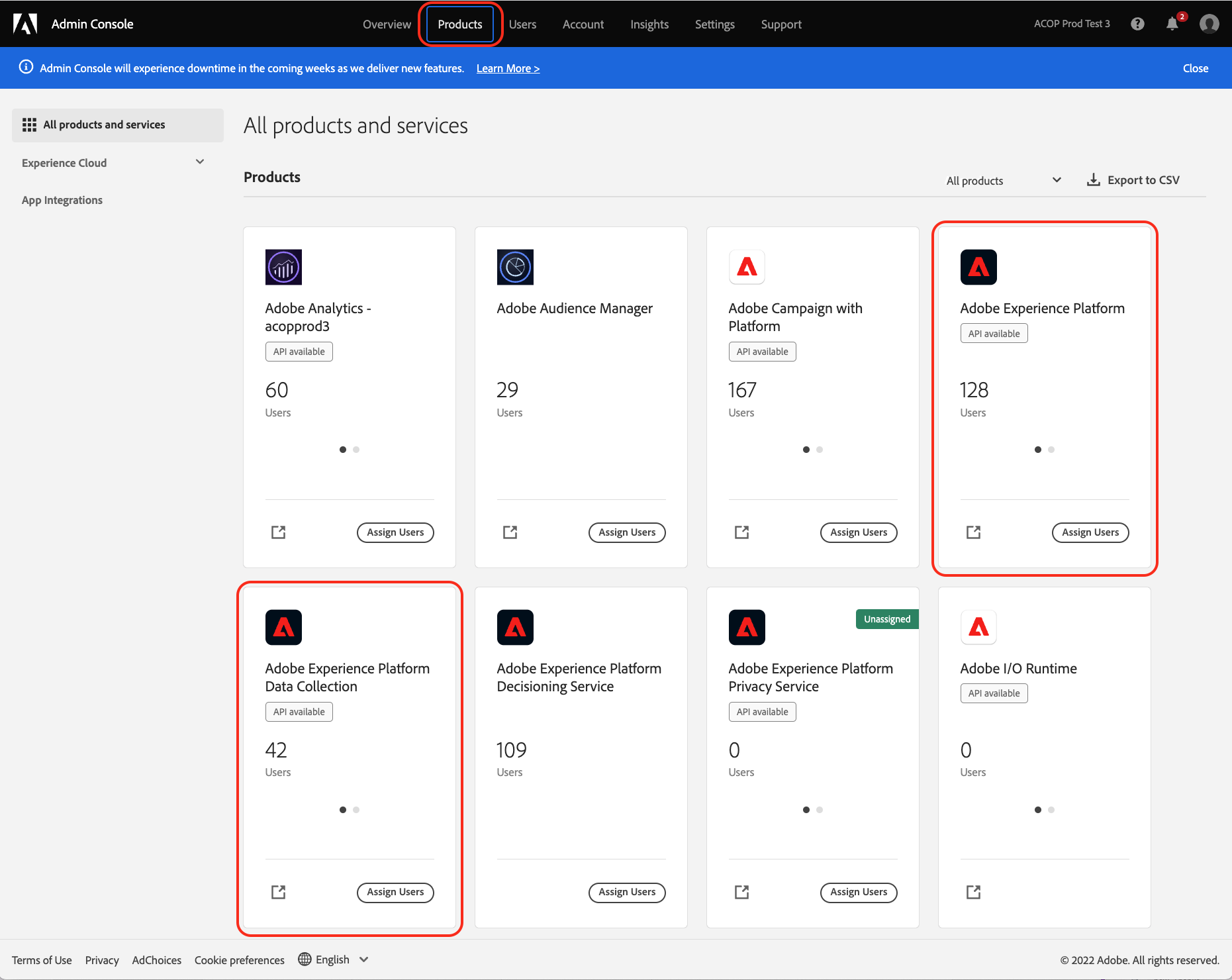
Task: Open external link icon on Campaign with Platform card
Action: (x=742, y=532)
